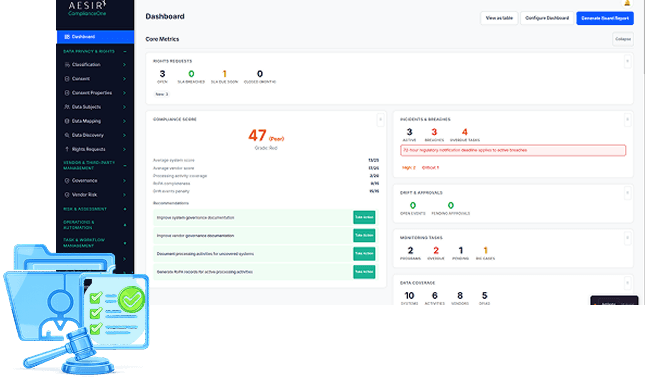The width and height of the screenshot is (646, 377).
Task: Take action on Document processing activities recommendation
Action: click(x=364, y=253)
